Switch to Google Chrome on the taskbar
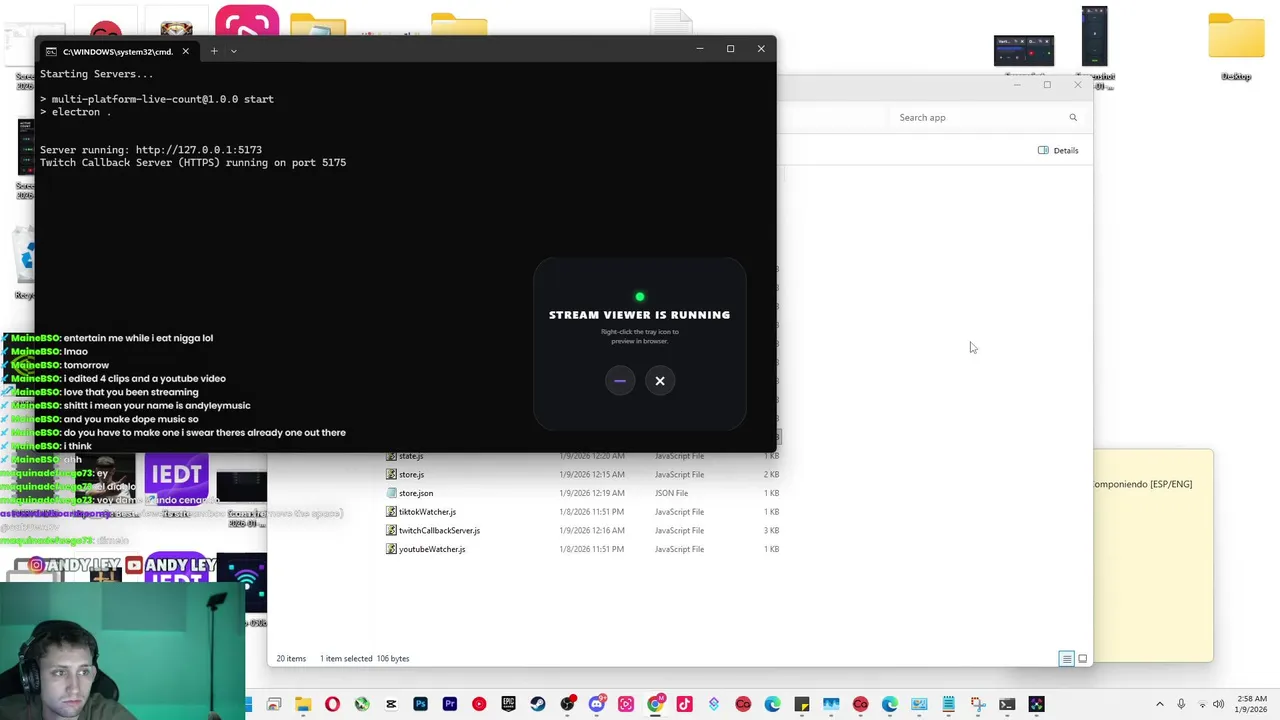This screenshot has height=720, width=1280. click(656, 705)
